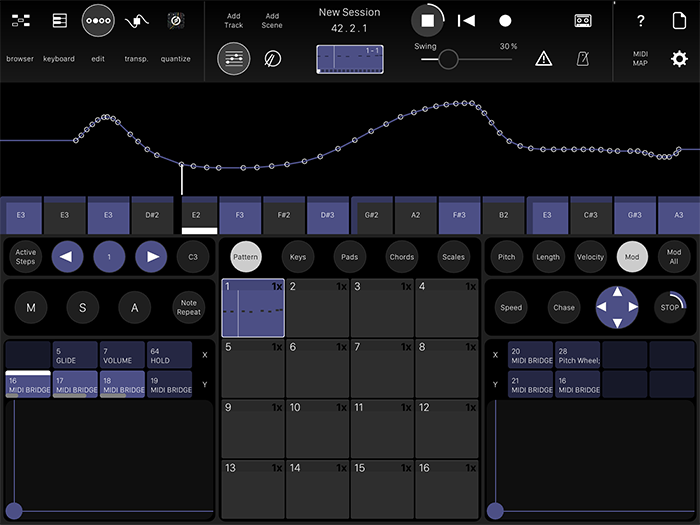Enable Note Repeat

point(188,308)
